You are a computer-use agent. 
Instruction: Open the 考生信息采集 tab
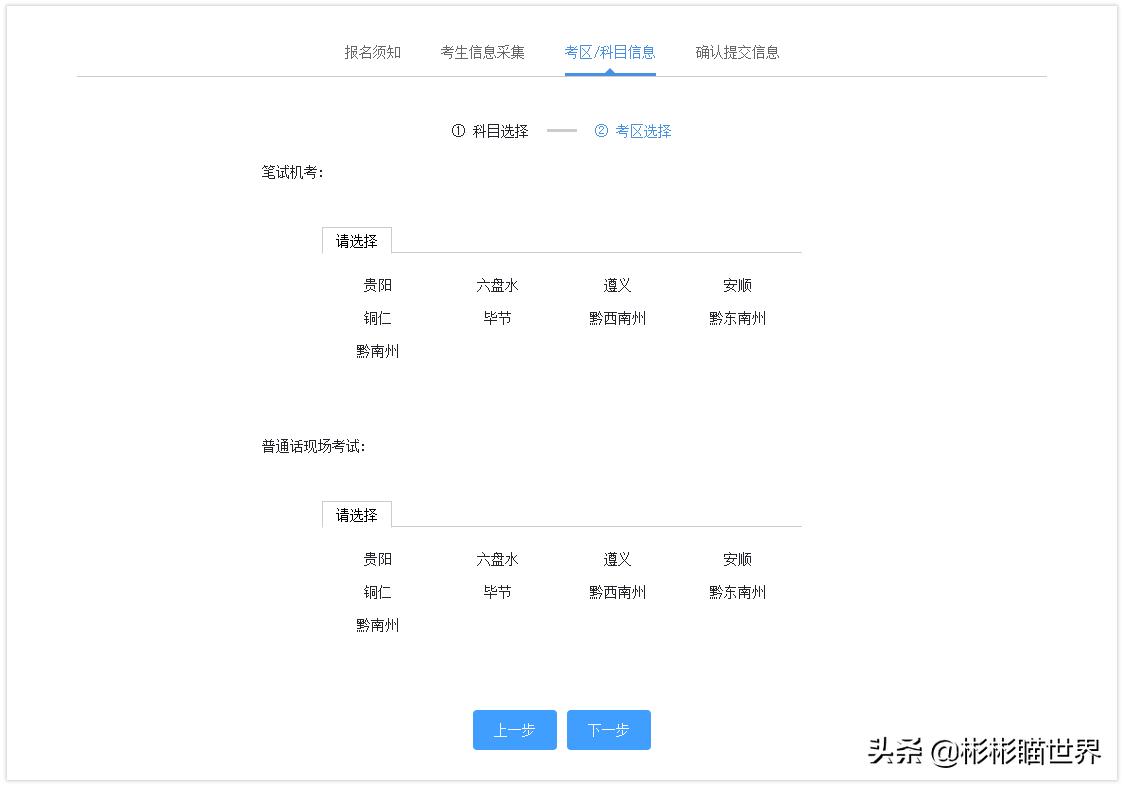(x=483, y=52)
